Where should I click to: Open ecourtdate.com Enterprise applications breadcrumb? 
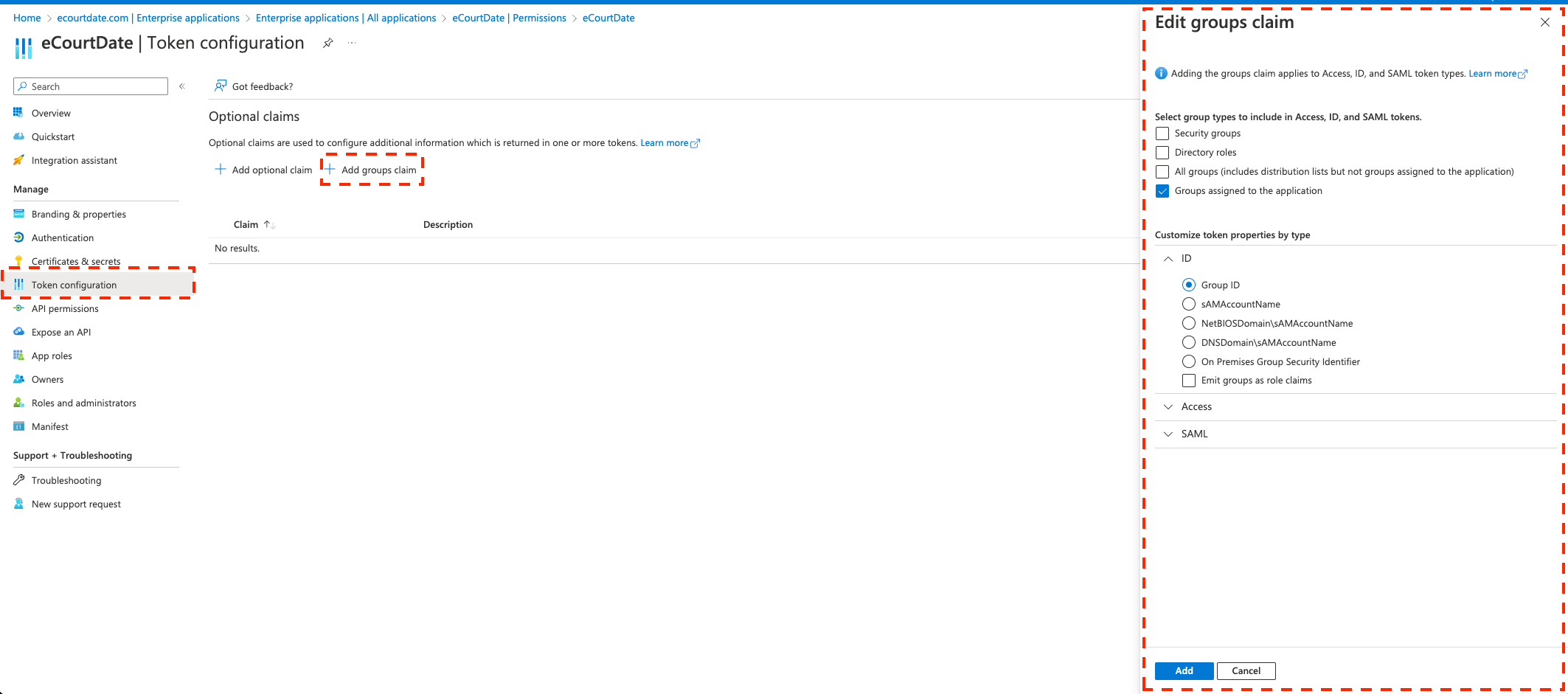click(148, 18)
